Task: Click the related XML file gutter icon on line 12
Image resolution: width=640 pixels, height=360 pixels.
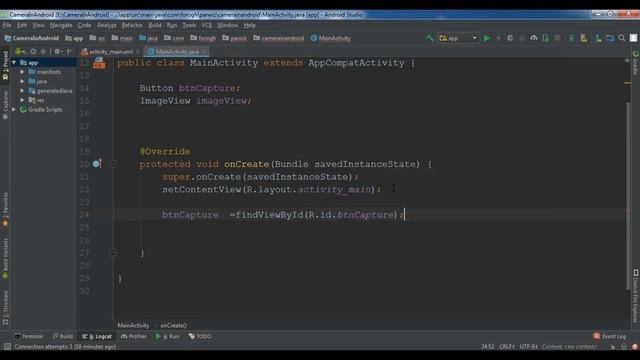Action: point(99,63)
